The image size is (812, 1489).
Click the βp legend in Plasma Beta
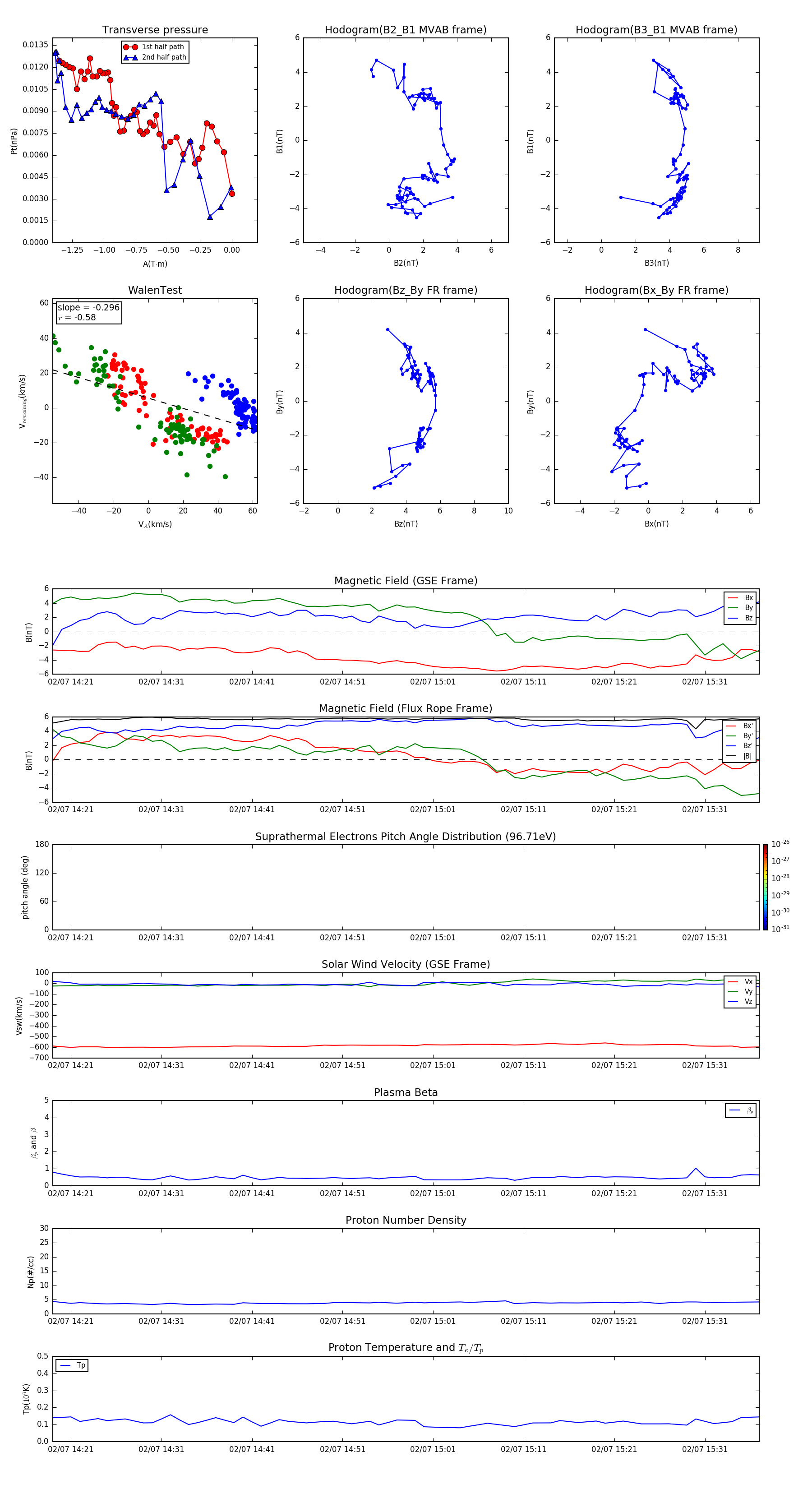[741, 1110]
